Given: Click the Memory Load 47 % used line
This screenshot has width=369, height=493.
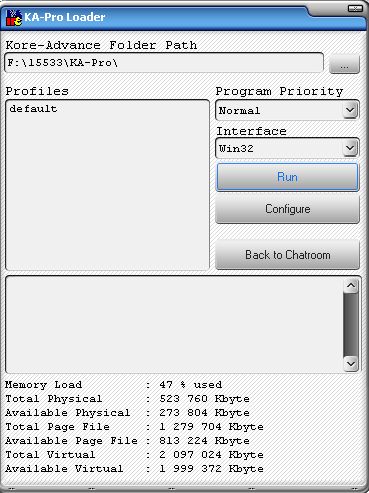Looking at the screenshot, I should click(113, 385).
